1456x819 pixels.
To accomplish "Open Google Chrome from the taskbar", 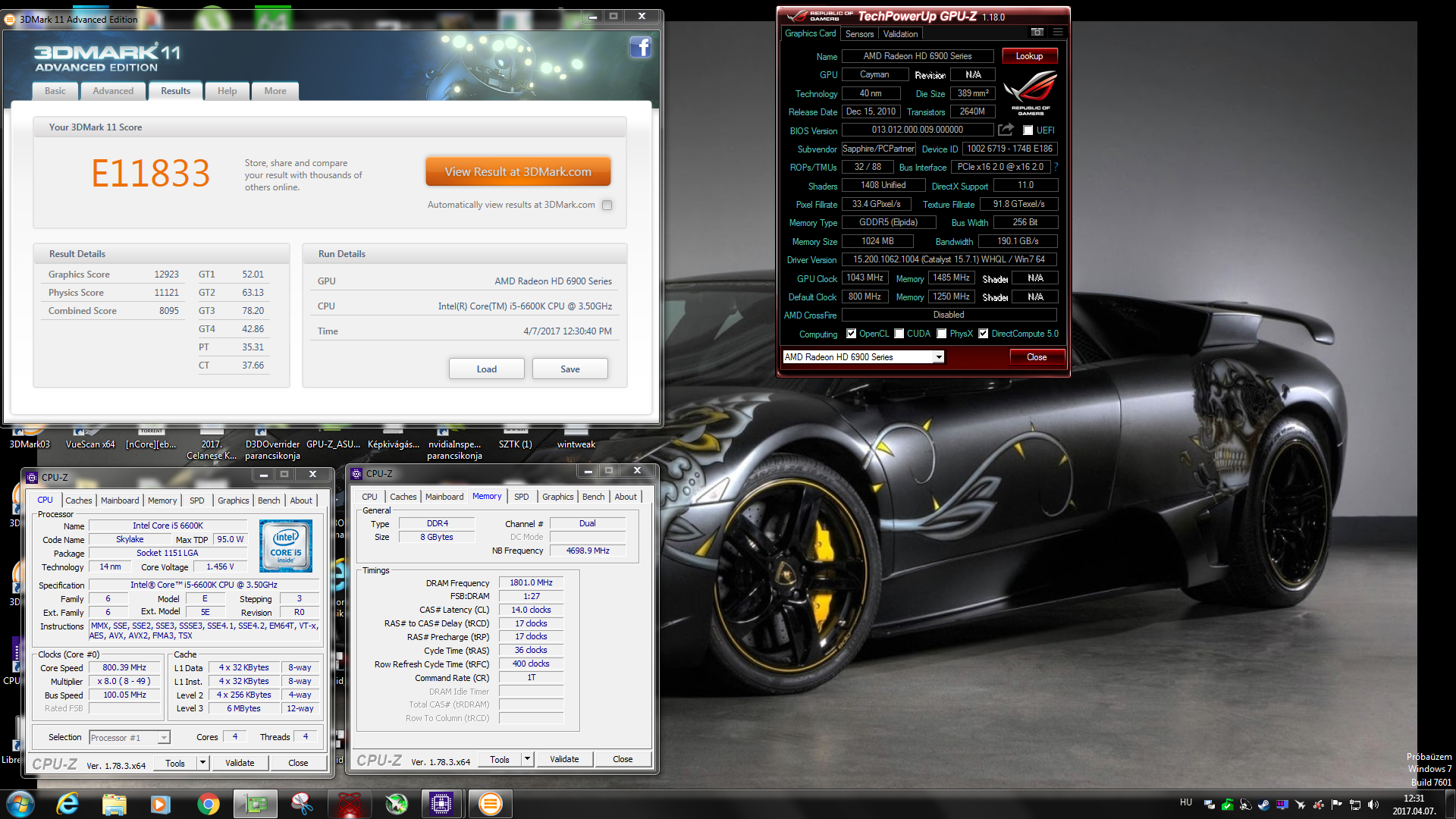I will pos(208,804).
